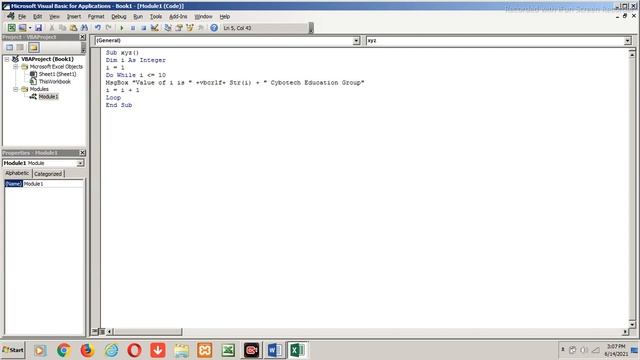Save the workbook with the floppy disk icon

tap(38, 28)
